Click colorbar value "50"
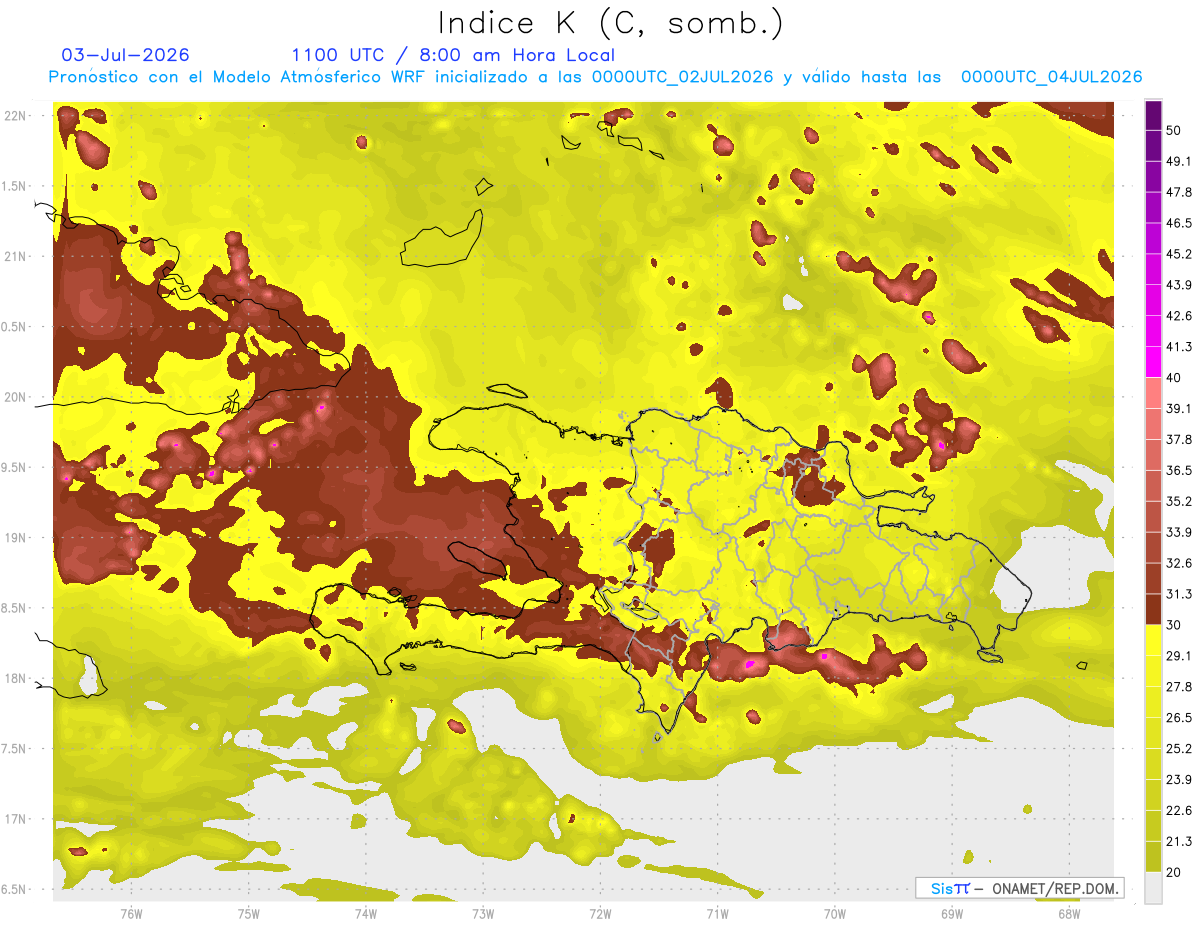 point(1175,130)
